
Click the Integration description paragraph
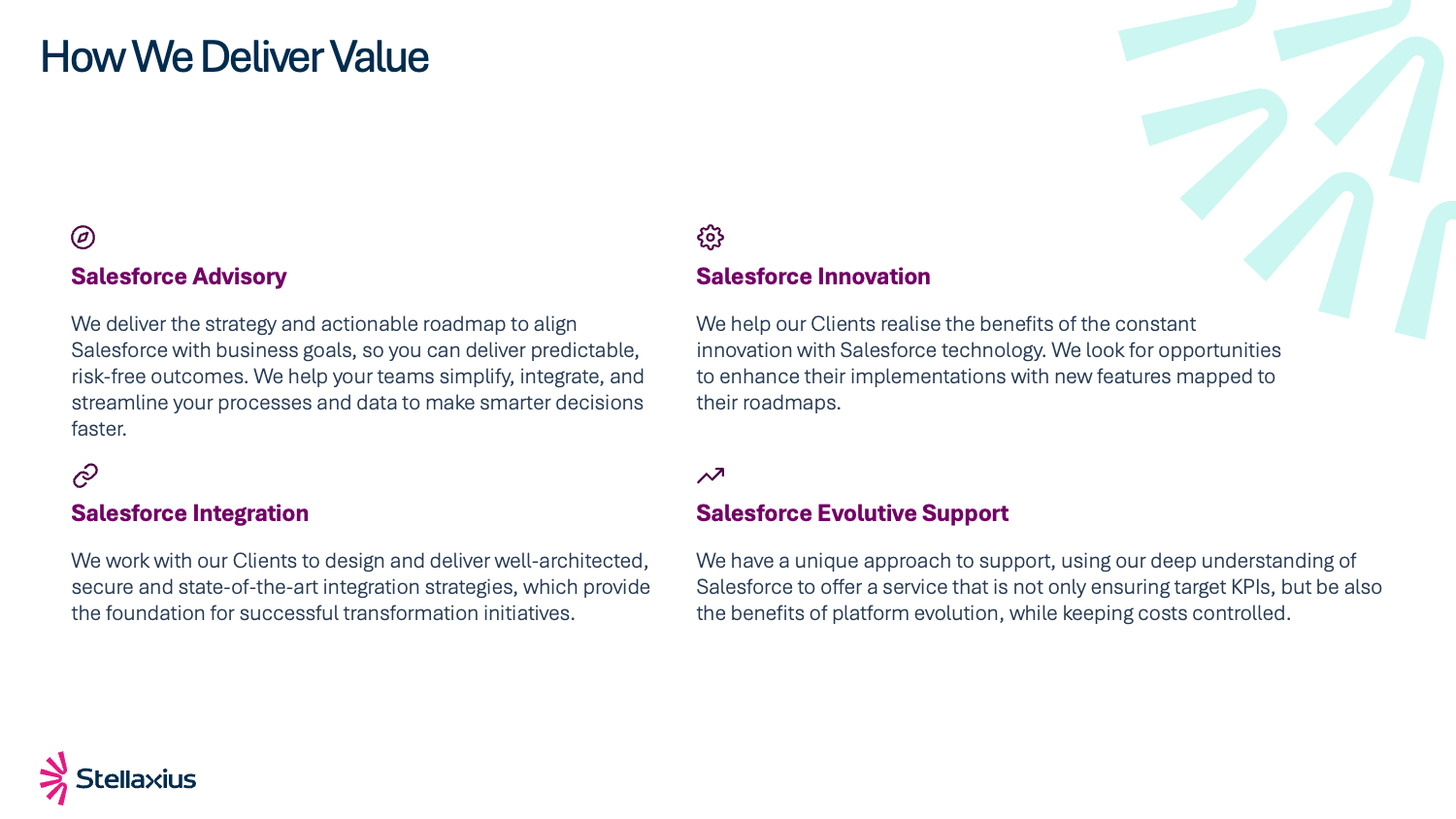[x=360, y=587]
